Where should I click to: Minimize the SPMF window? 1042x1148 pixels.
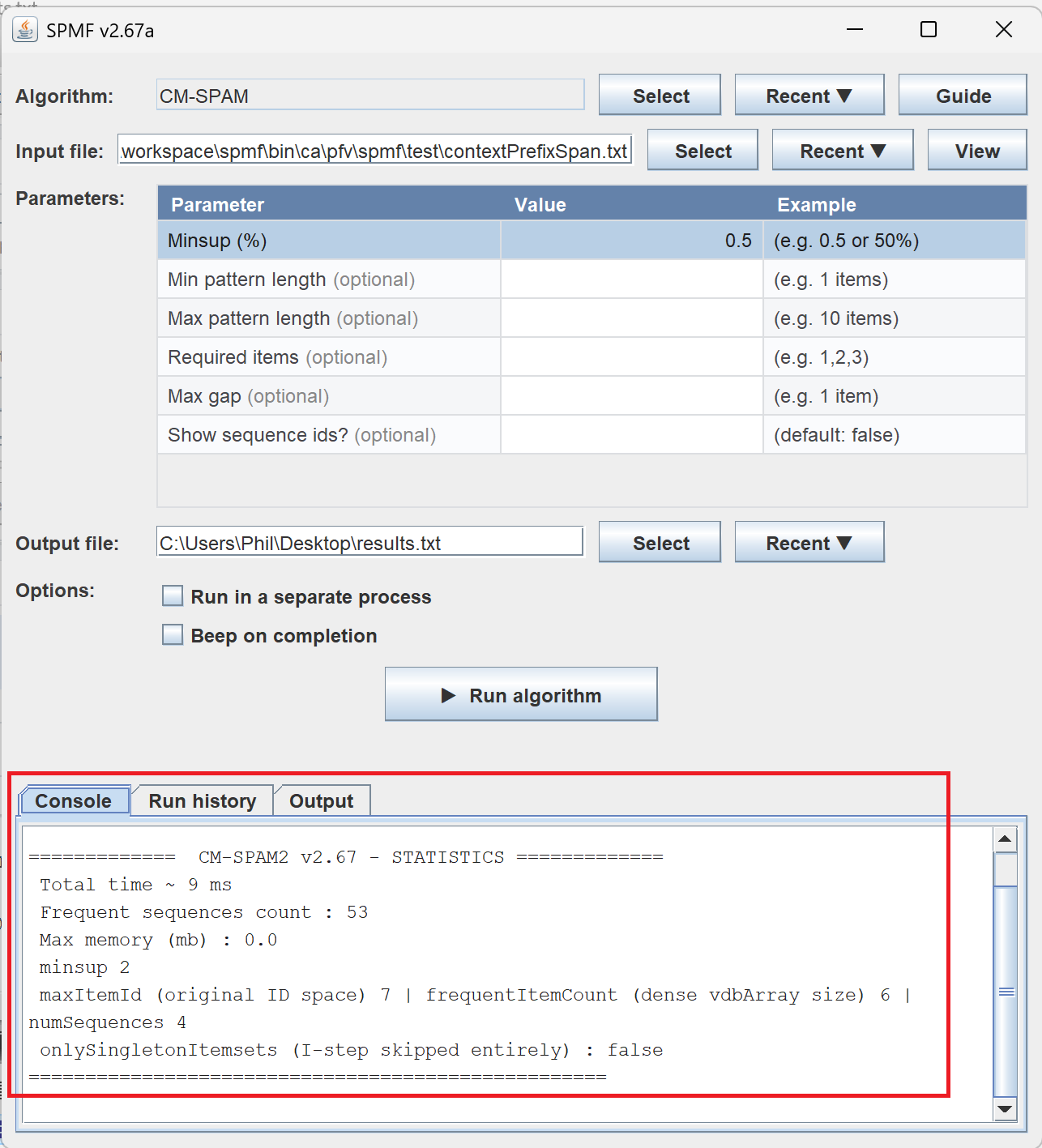855,30
